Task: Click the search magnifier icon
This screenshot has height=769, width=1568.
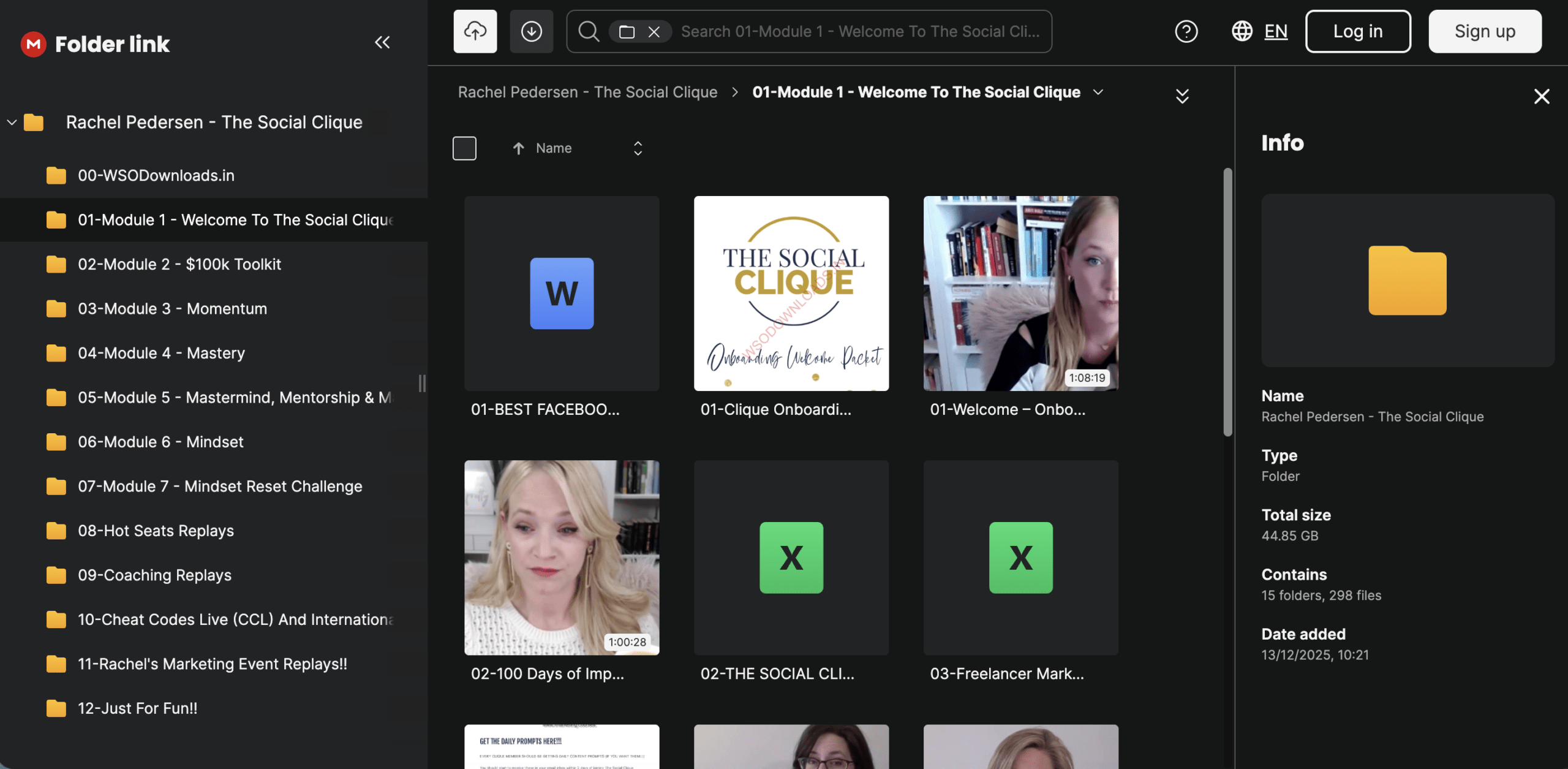Action: [x=588, y=31]
